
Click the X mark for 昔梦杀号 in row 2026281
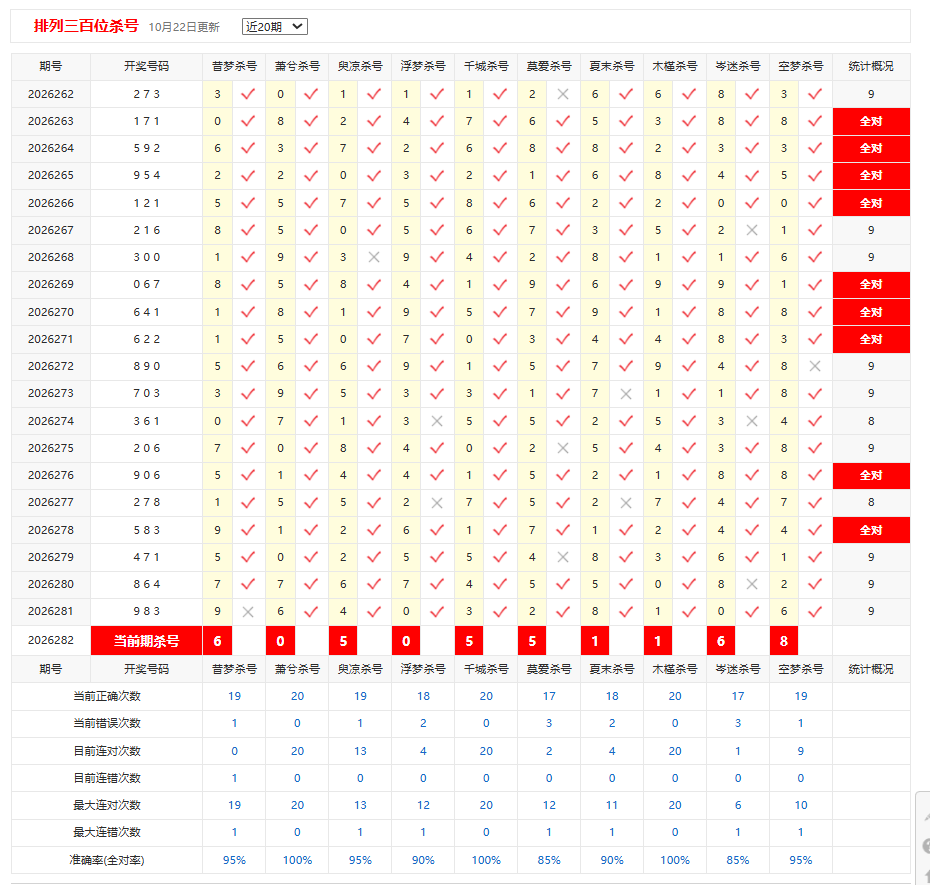pyautogui.click(x=248, y=612)
